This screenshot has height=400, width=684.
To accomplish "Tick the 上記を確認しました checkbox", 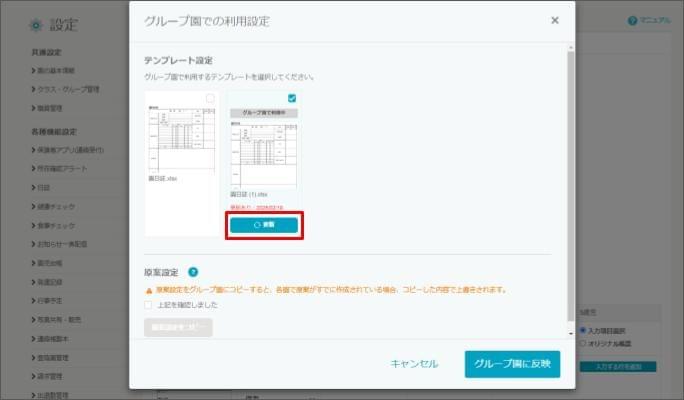I will 149,305.
